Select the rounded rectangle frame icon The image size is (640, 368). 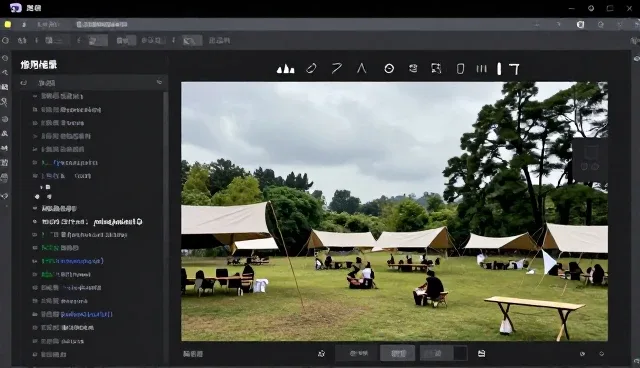pyautogui.click(x=460, y=69)
